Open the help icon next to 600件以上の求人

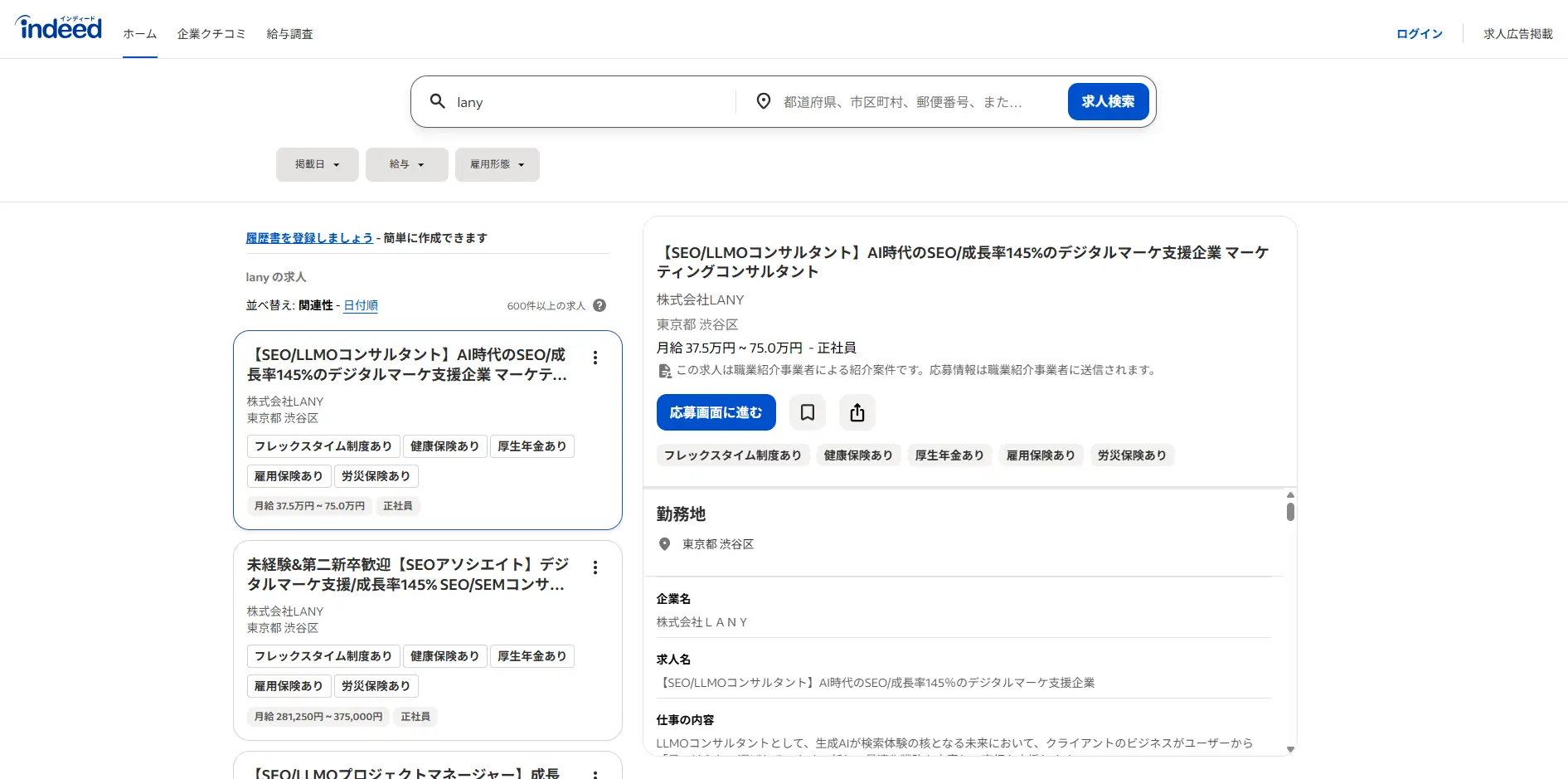pos(600,305)
